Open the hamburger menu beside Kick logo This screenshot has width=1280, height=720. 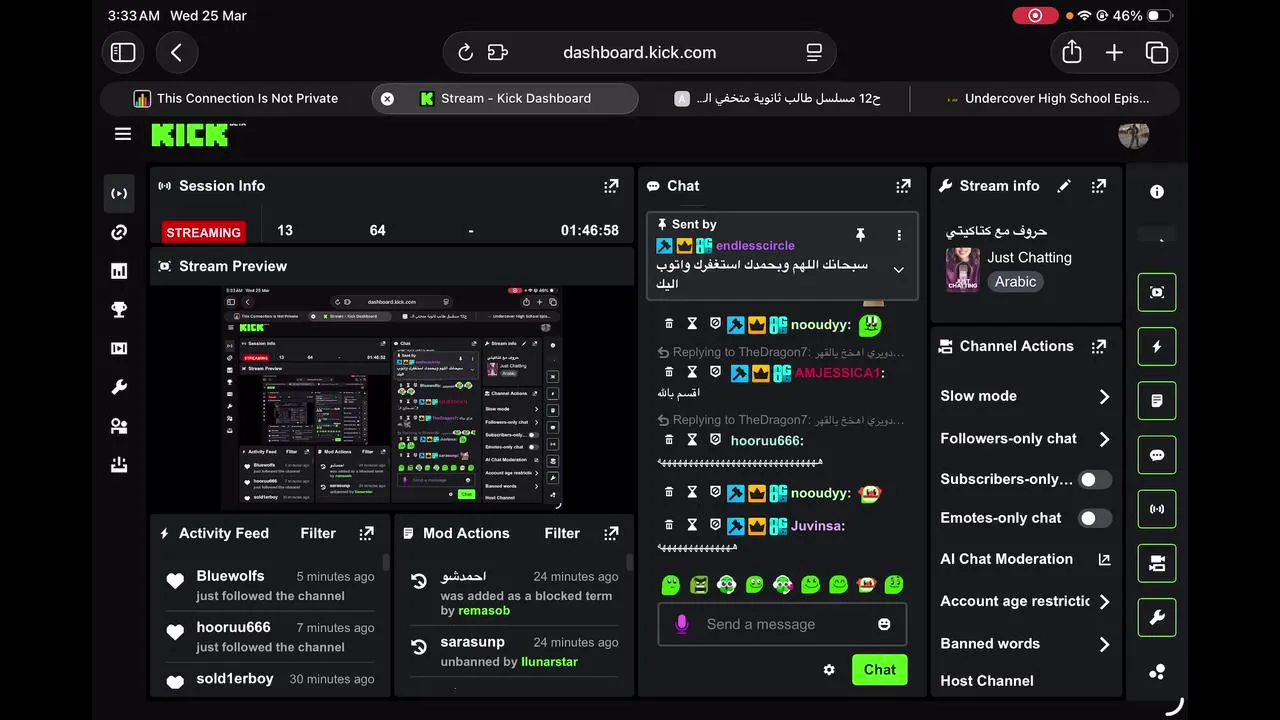click(123, 134)
